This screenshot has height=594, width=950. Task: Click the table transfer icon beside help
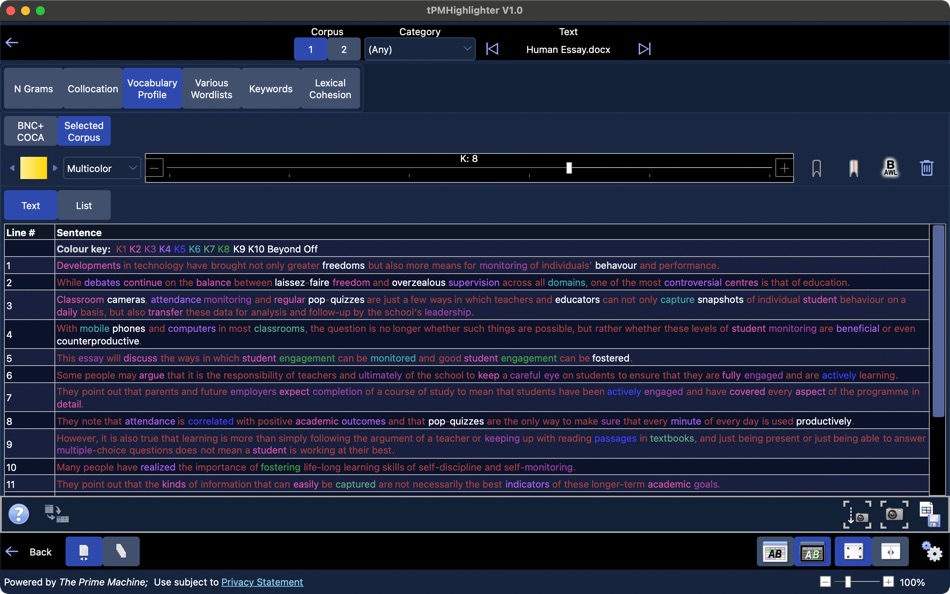(56, 514)
